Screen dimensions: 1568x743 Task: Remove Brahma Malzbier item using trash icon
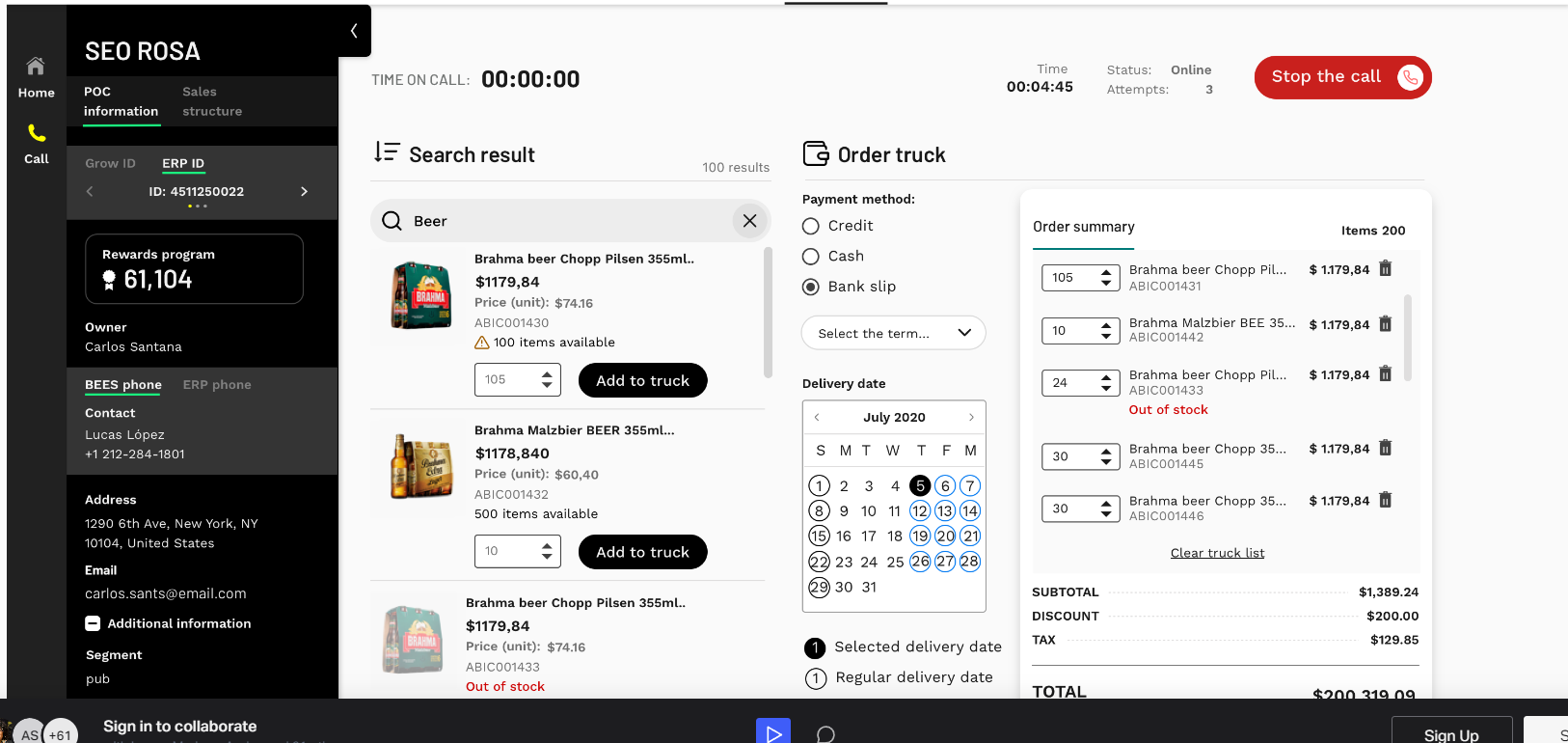click(x=1385, y=324)
